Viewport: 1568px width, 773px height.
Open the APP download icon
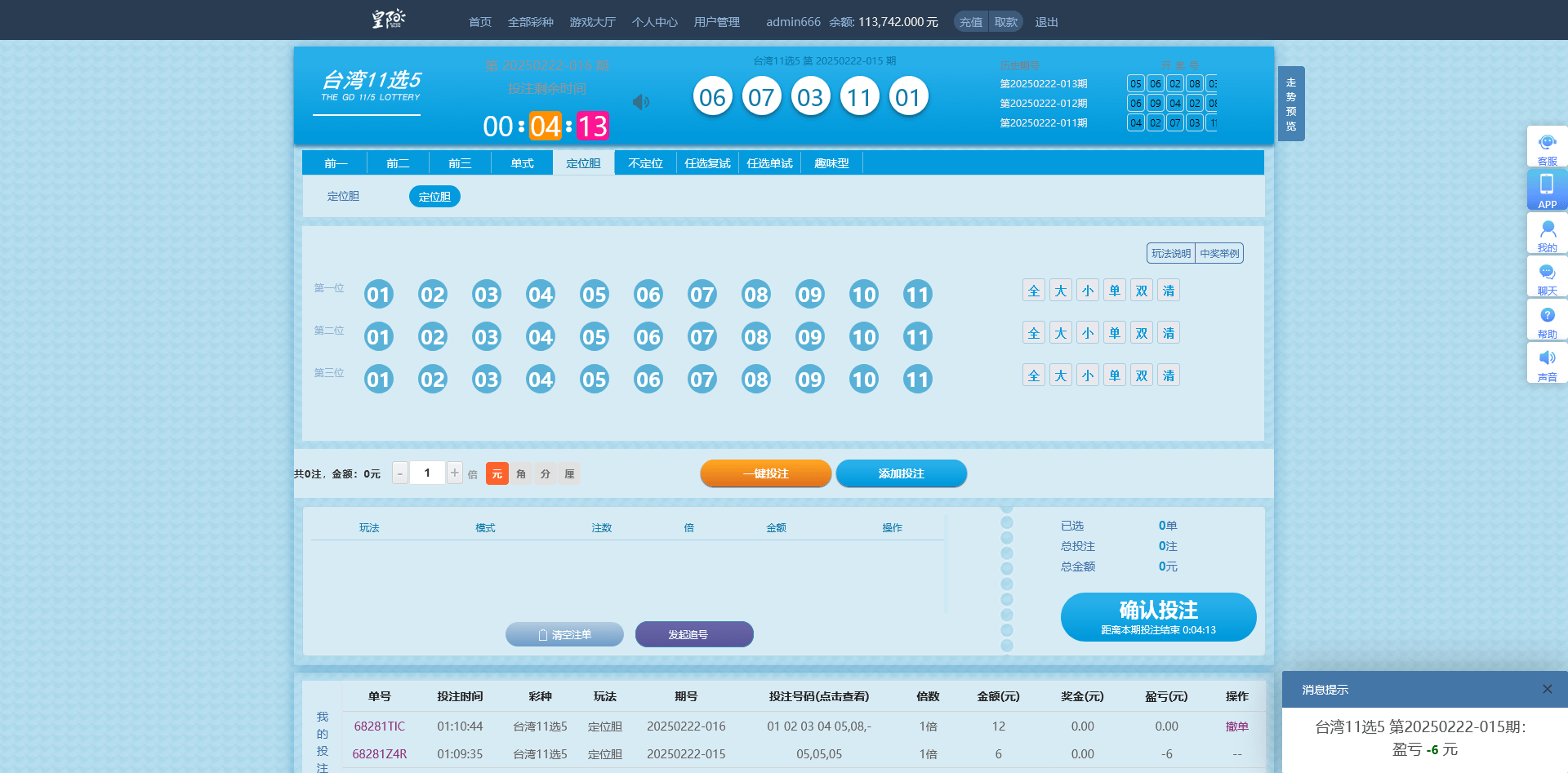click(1547, 189)
